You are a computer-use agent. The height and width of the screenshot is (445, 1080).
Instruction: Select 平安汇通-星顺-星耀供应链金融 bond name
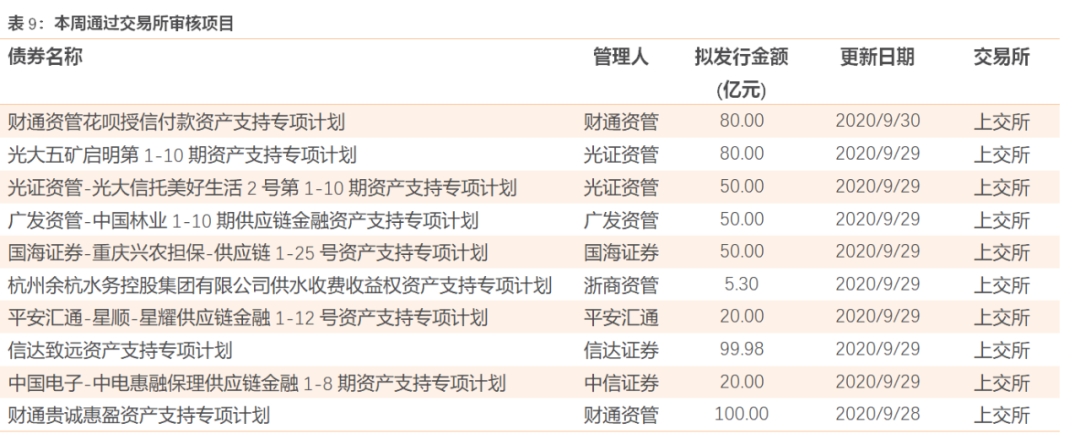click(x=247, y=318)
